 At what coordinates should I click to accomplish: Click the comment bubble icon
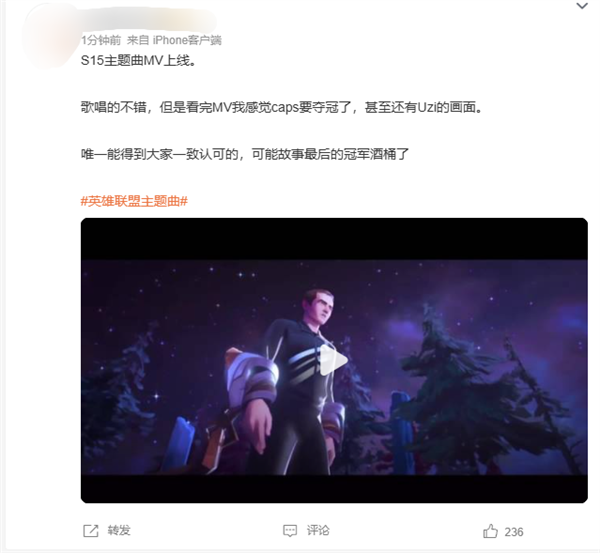(290, 531)
